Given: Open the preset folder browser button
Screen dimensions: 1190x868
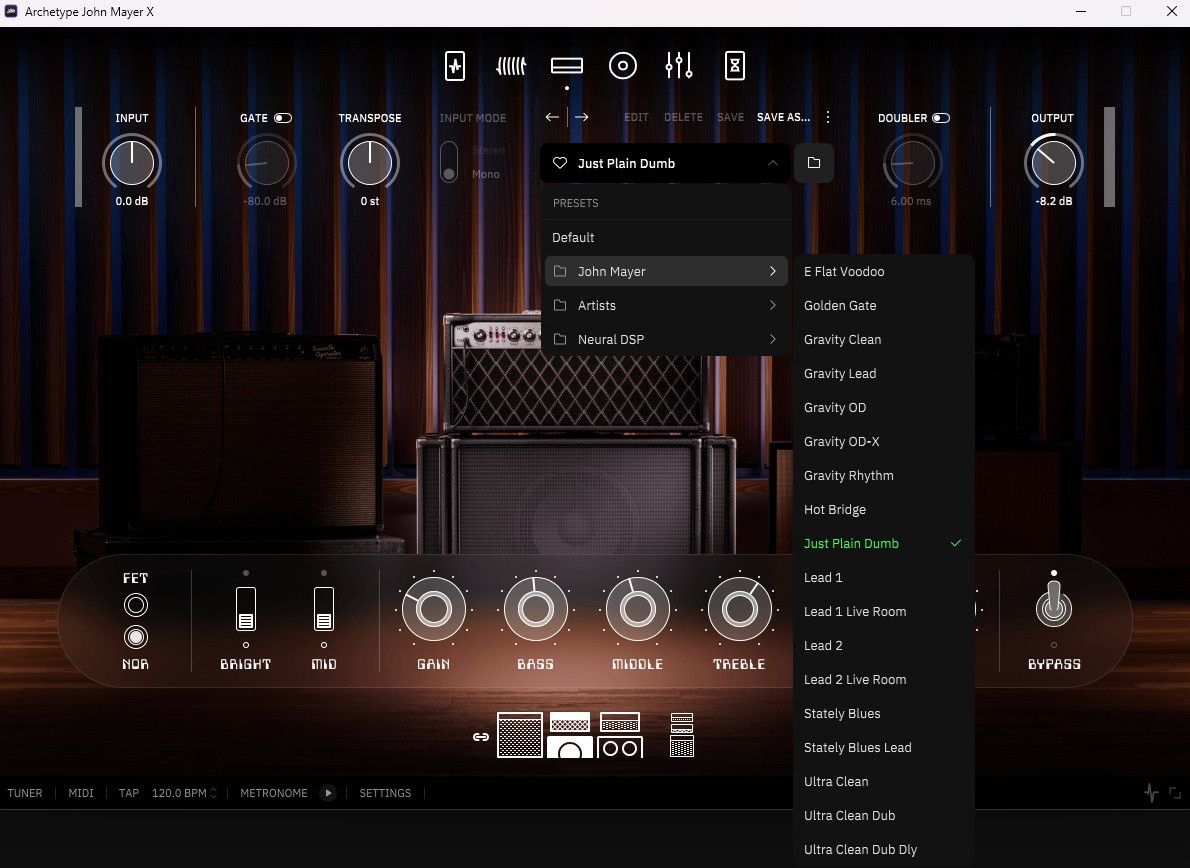Looking at the screenshot, I should pyautogui.click(x=814, y=163).
